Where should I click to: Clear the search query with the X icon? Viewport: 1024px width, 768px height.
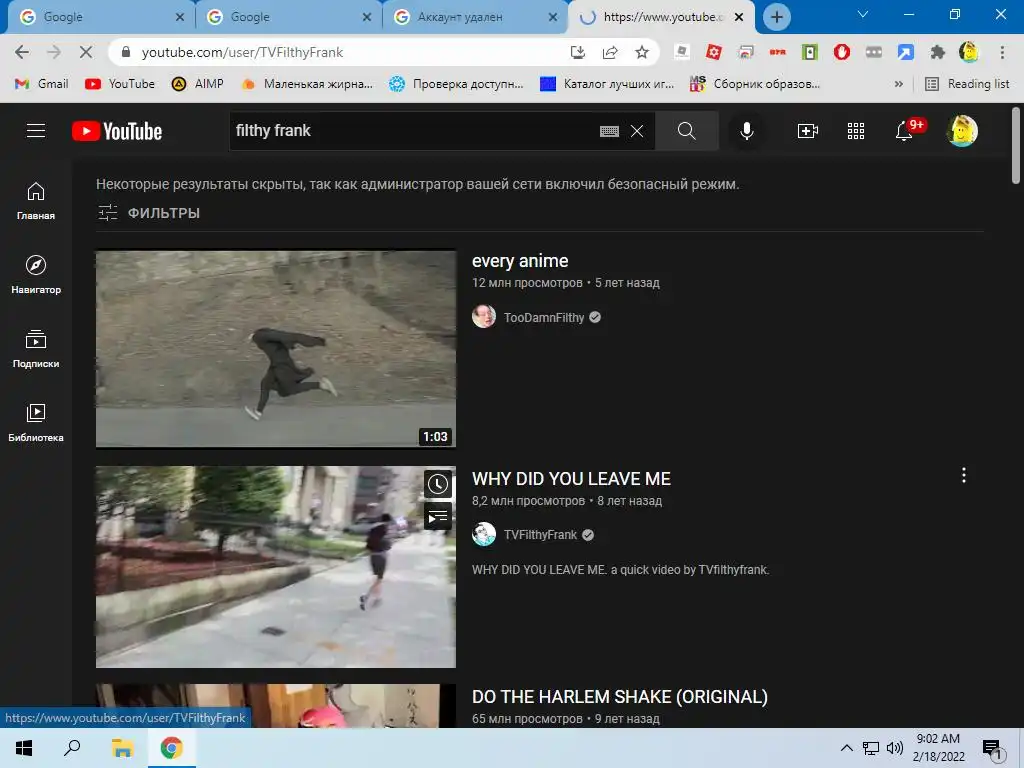(x=637, y=131)
